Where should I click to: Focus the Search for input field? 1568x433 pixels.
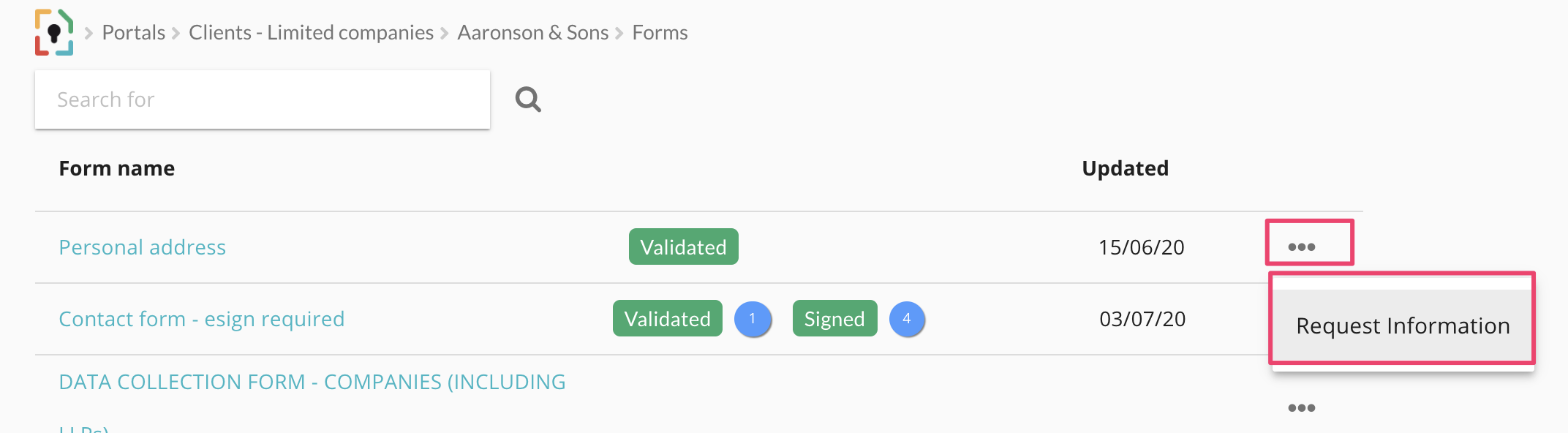point(262,99)
